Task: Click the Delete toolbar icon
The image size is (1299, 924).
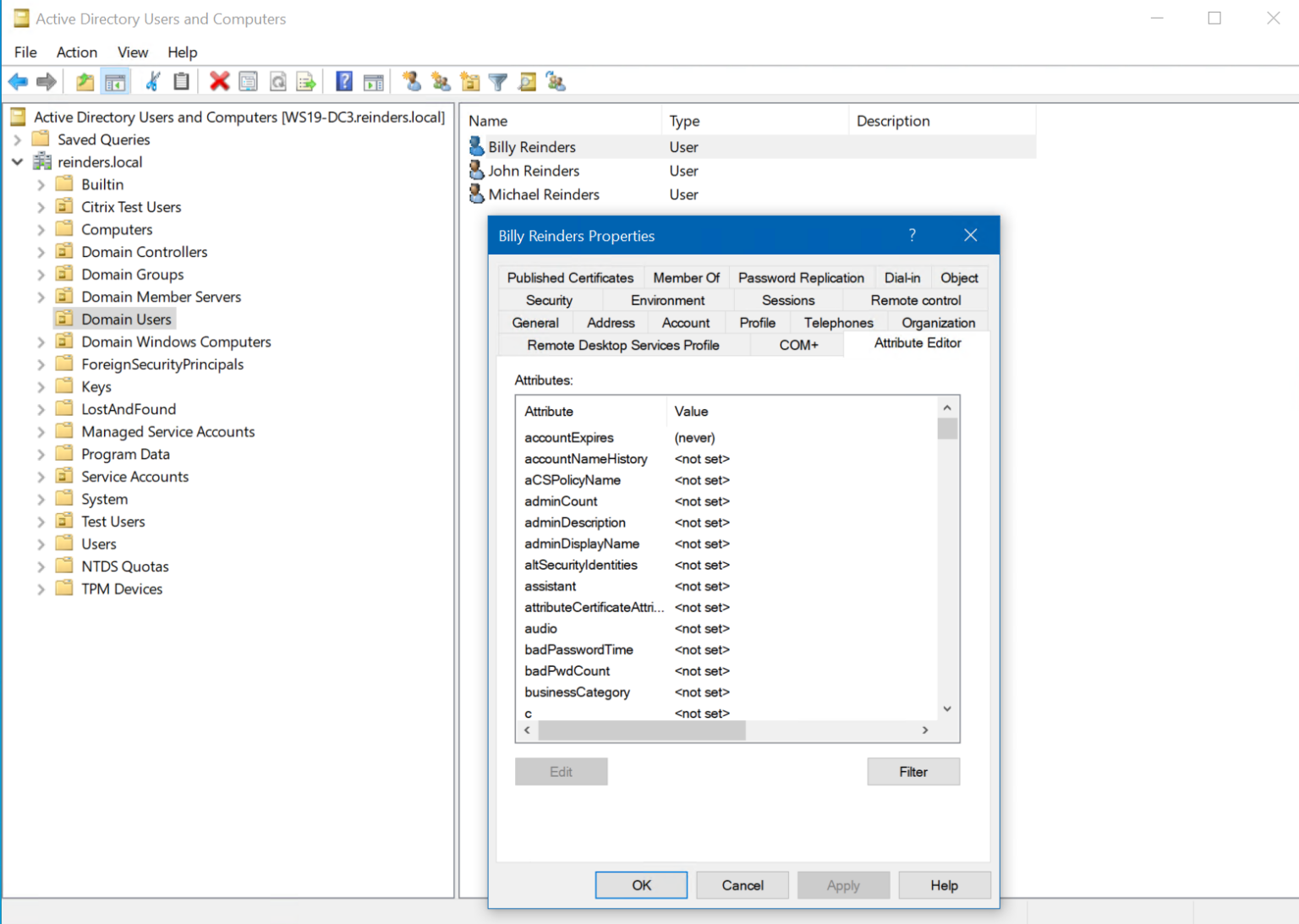Action: 220,81
